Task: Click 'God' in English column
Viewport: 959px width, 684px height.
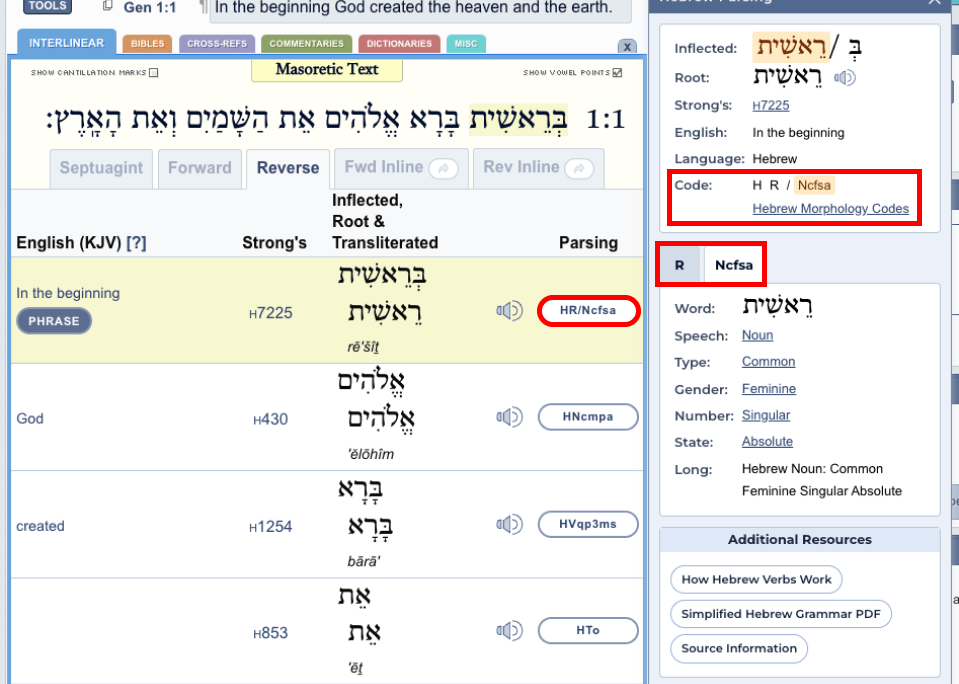Action: [30, 419]
